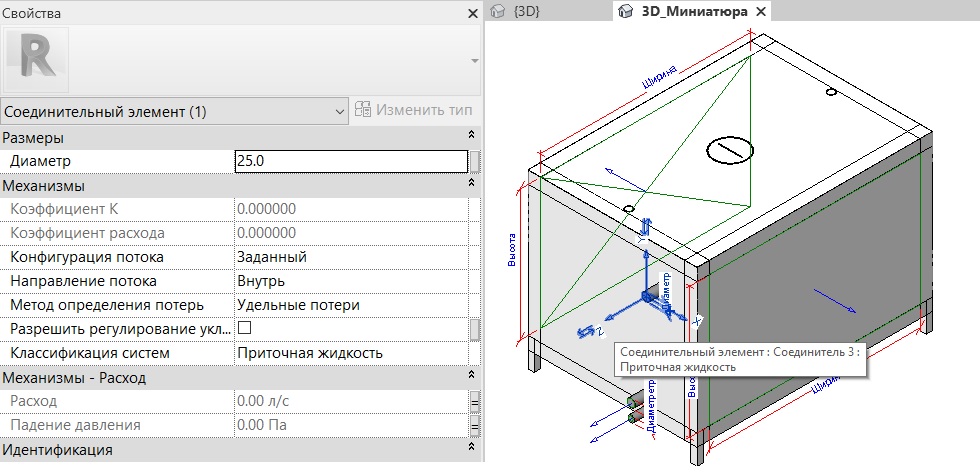Collapse the Механизмы group header
The width and height of the screenshot is (980, 473).
point(471,185)
